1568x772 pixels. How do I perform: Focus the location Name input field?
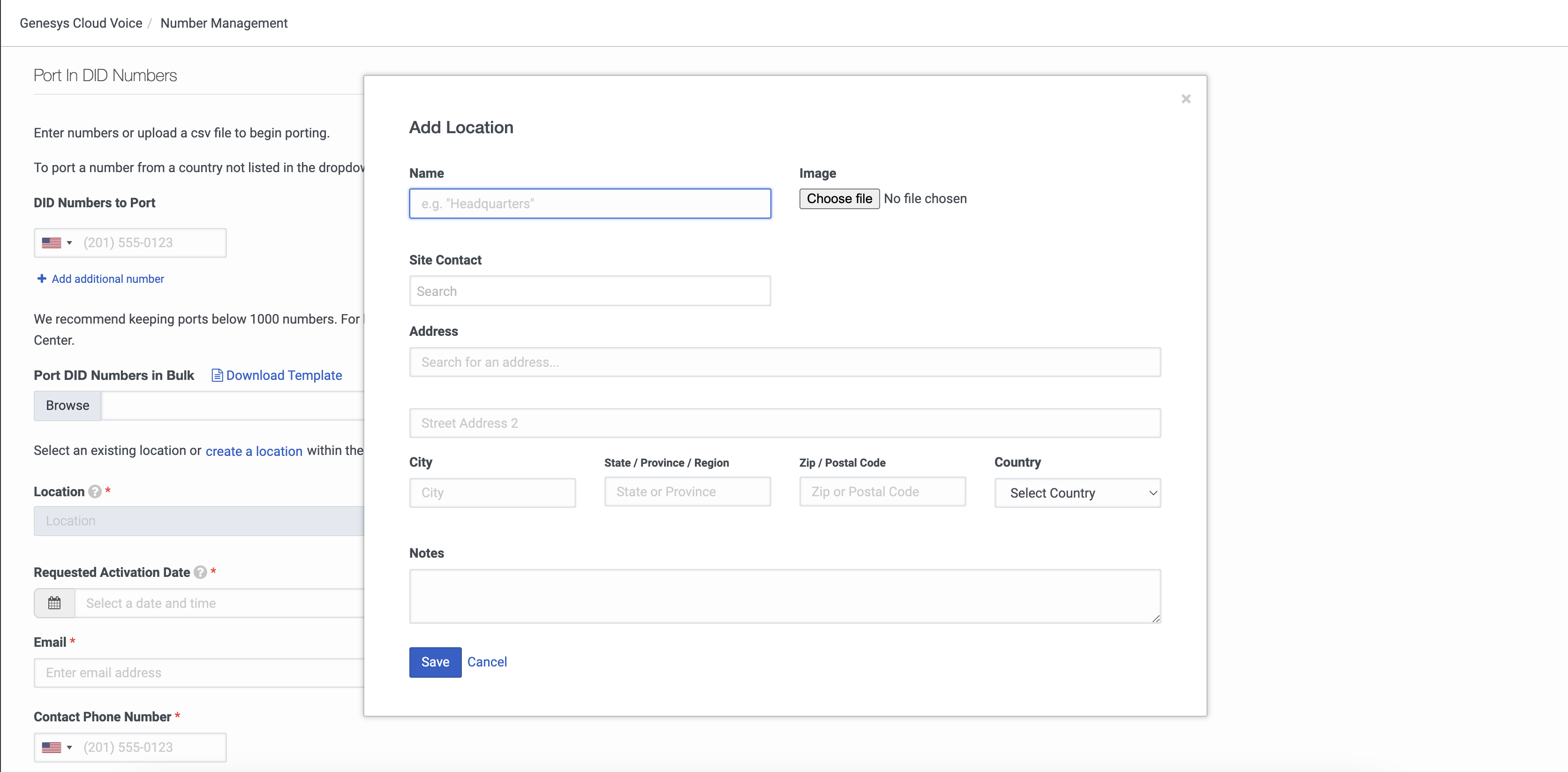(x=589, y=204)
